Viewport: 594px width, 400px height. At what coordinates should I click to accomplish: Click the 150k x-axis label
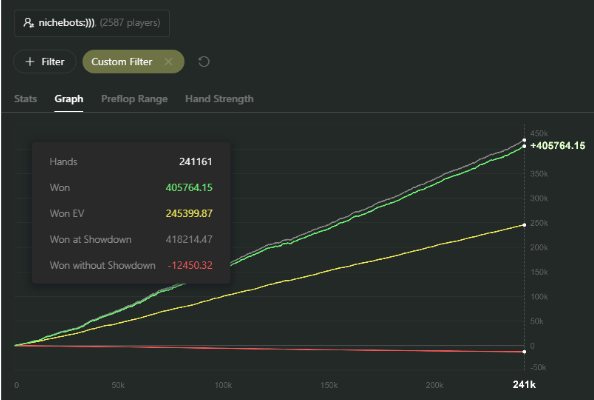[329, 385]
